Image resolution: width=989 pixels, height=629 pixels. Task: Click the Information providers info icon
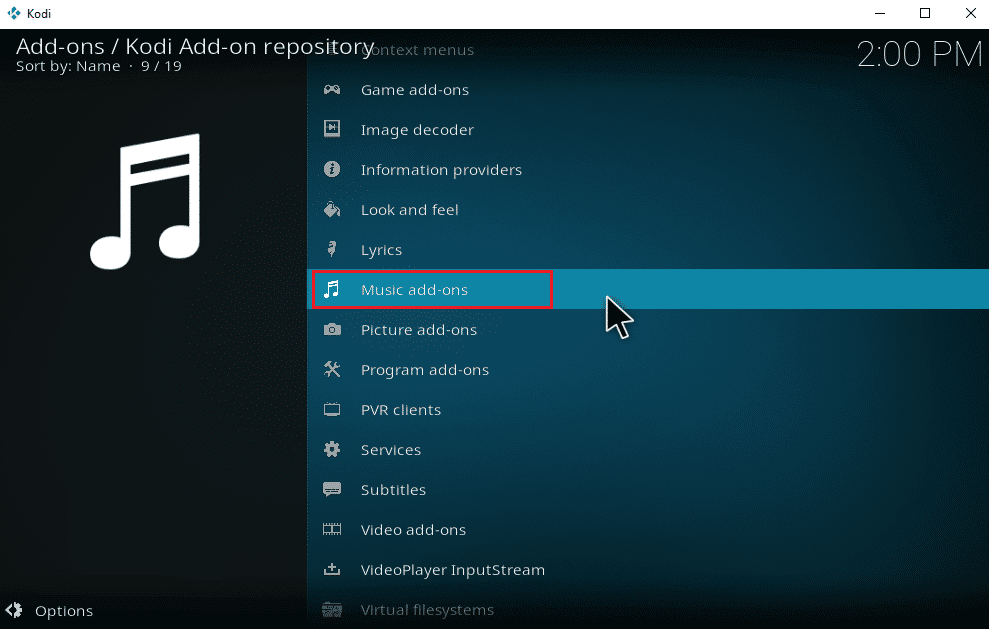click(x=332, y=169)
